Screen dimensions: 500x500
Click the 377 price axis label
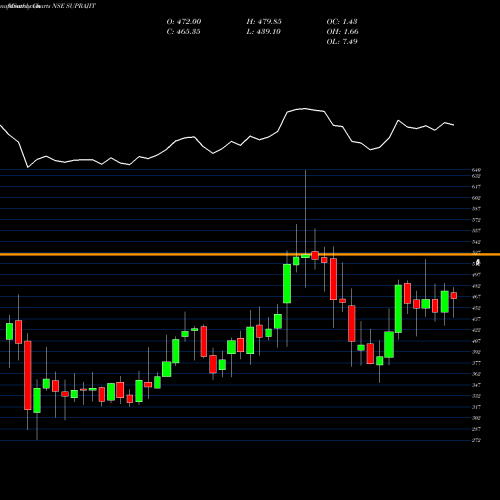476,363
